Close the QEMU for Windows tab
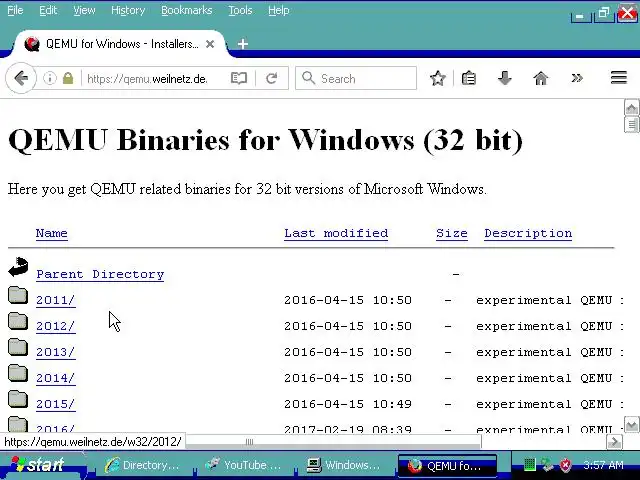Screen dimensions: 640x480 (210, 44)
